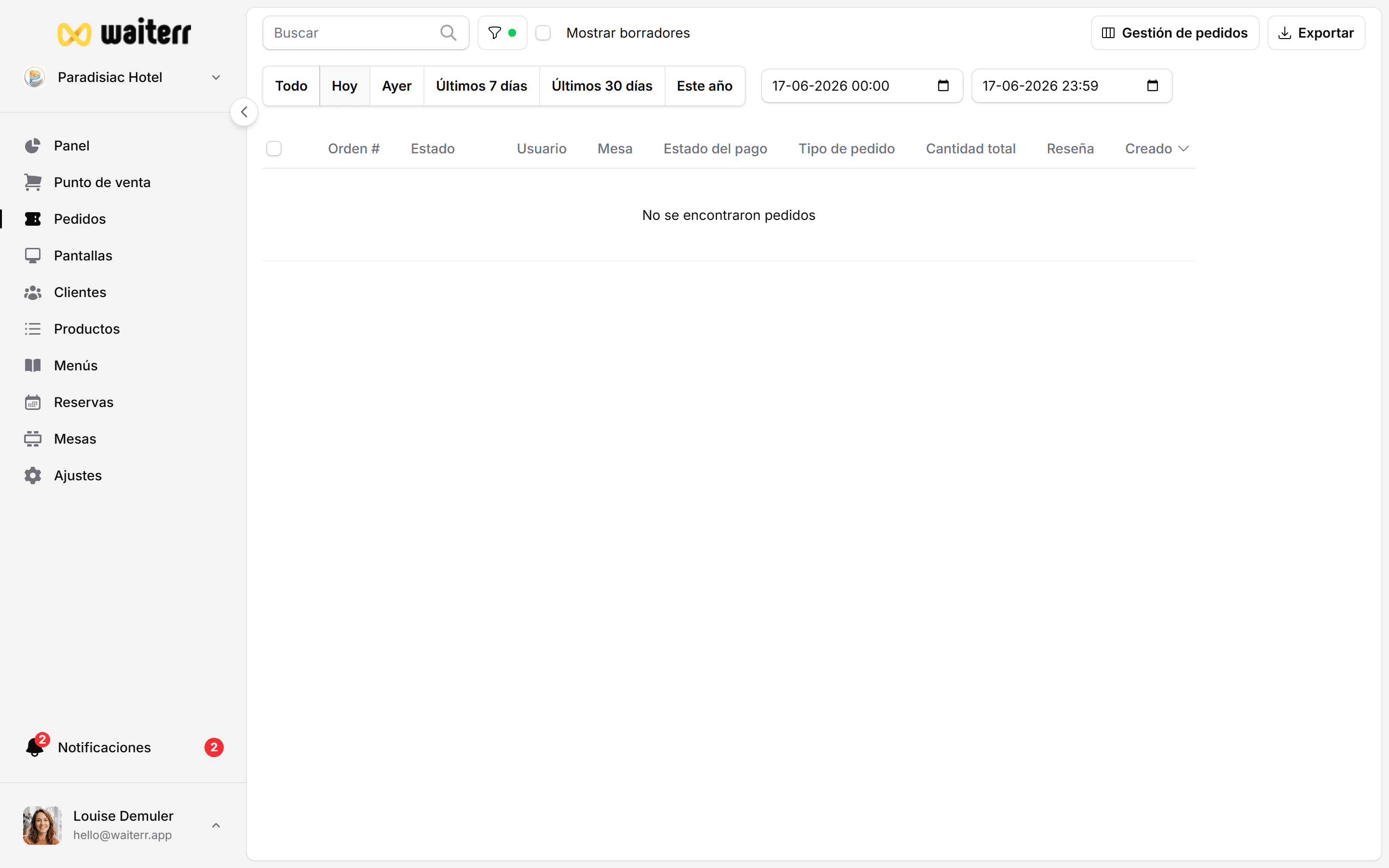
Task: Click the search magnifier icon
Action: 448,33
